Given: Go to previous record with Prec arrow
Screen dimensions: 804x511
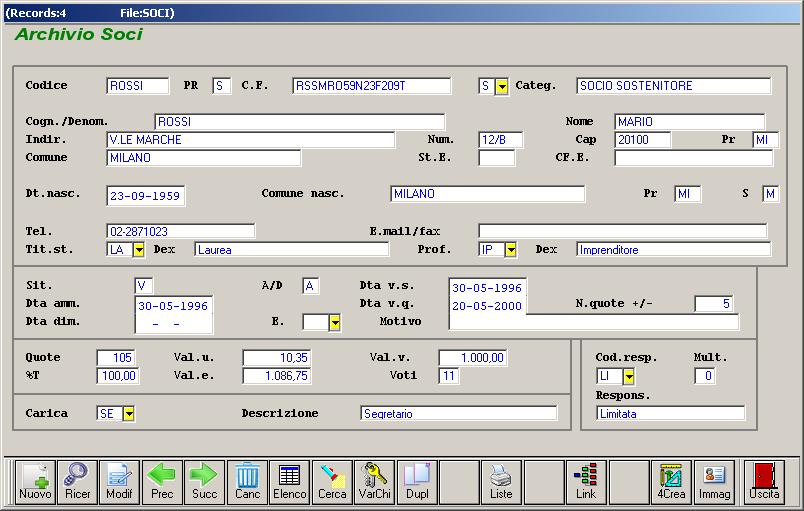Looking at the screenshot, I should 162,481.
